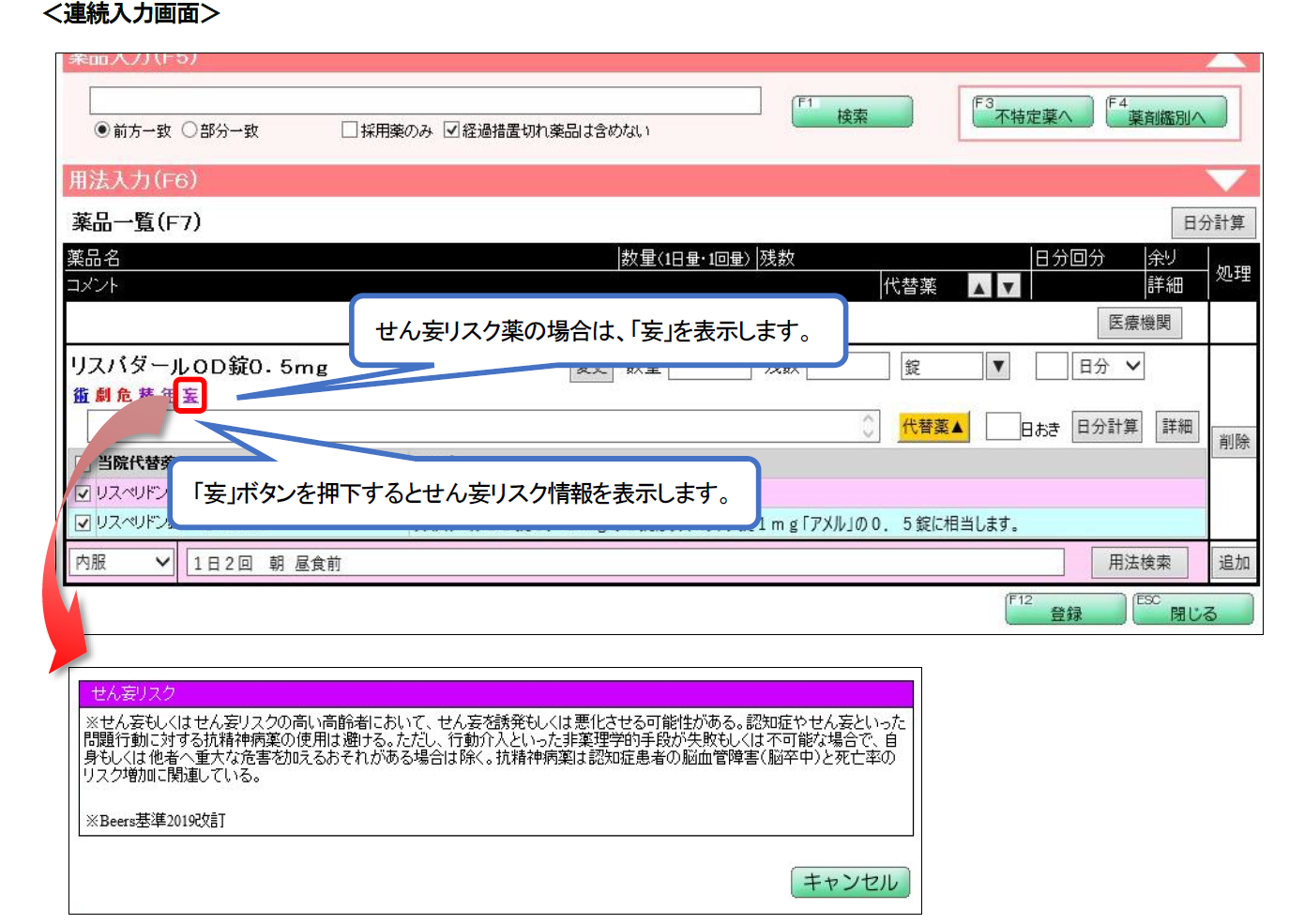The image size is (1289, 924).
Task: Click the blue 術 drug attribute icon
Action: tap(82, 396)
